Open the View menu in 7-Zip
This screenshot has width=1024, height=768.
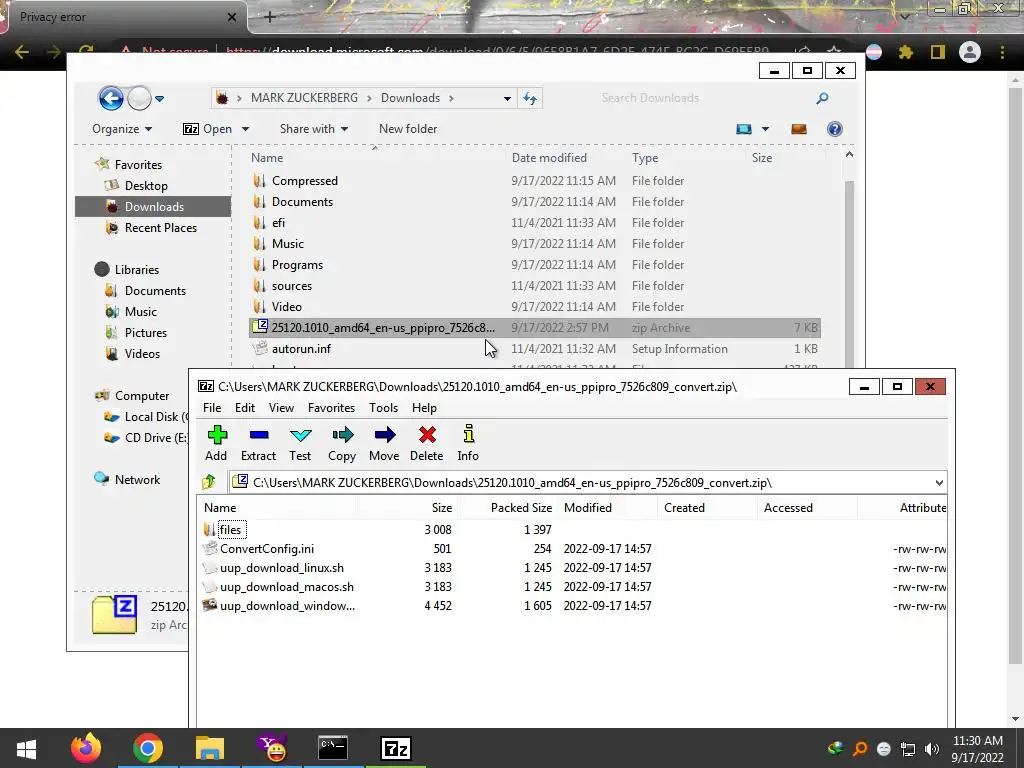281,408
